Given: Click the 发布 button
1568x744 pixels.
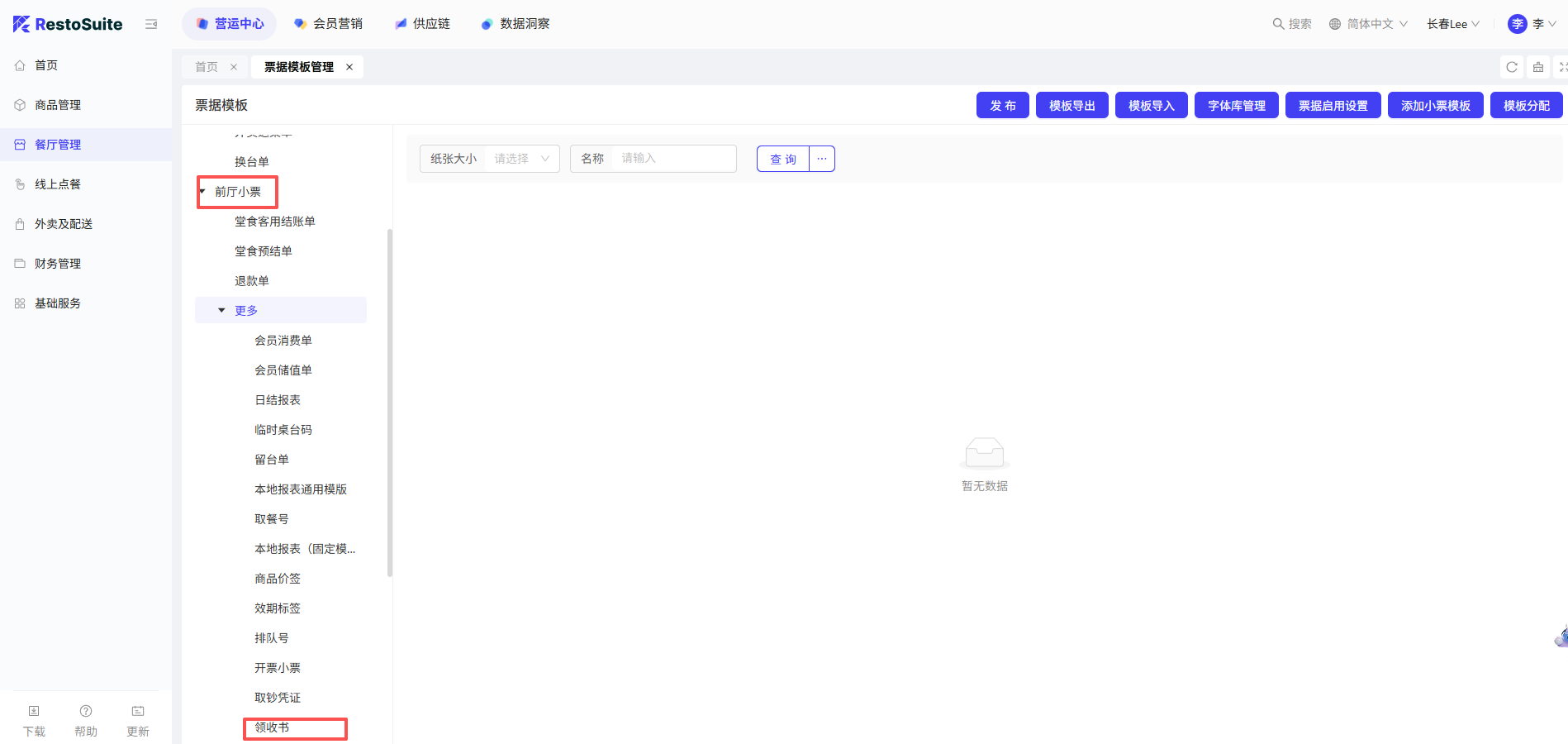Looking at the screenshot, I should click(1002, 106).
